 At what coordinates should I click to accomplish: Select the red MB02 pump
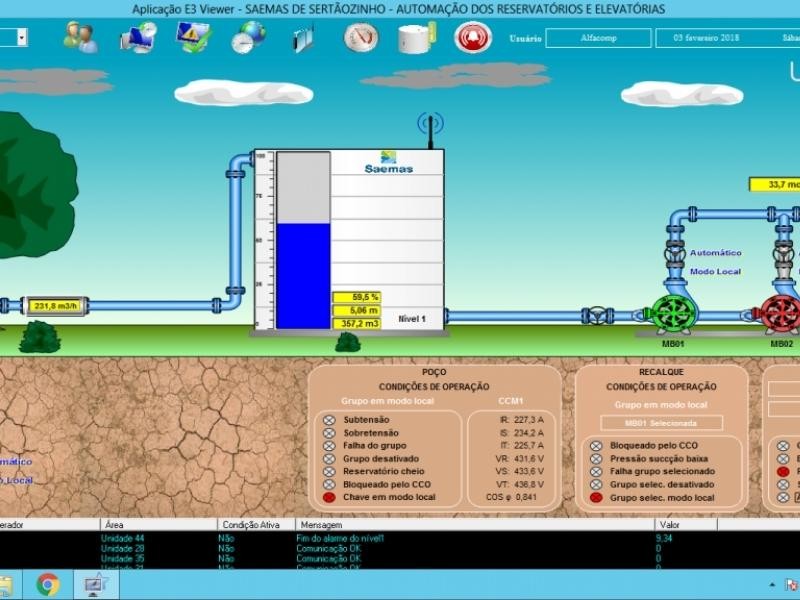point(780,312)
